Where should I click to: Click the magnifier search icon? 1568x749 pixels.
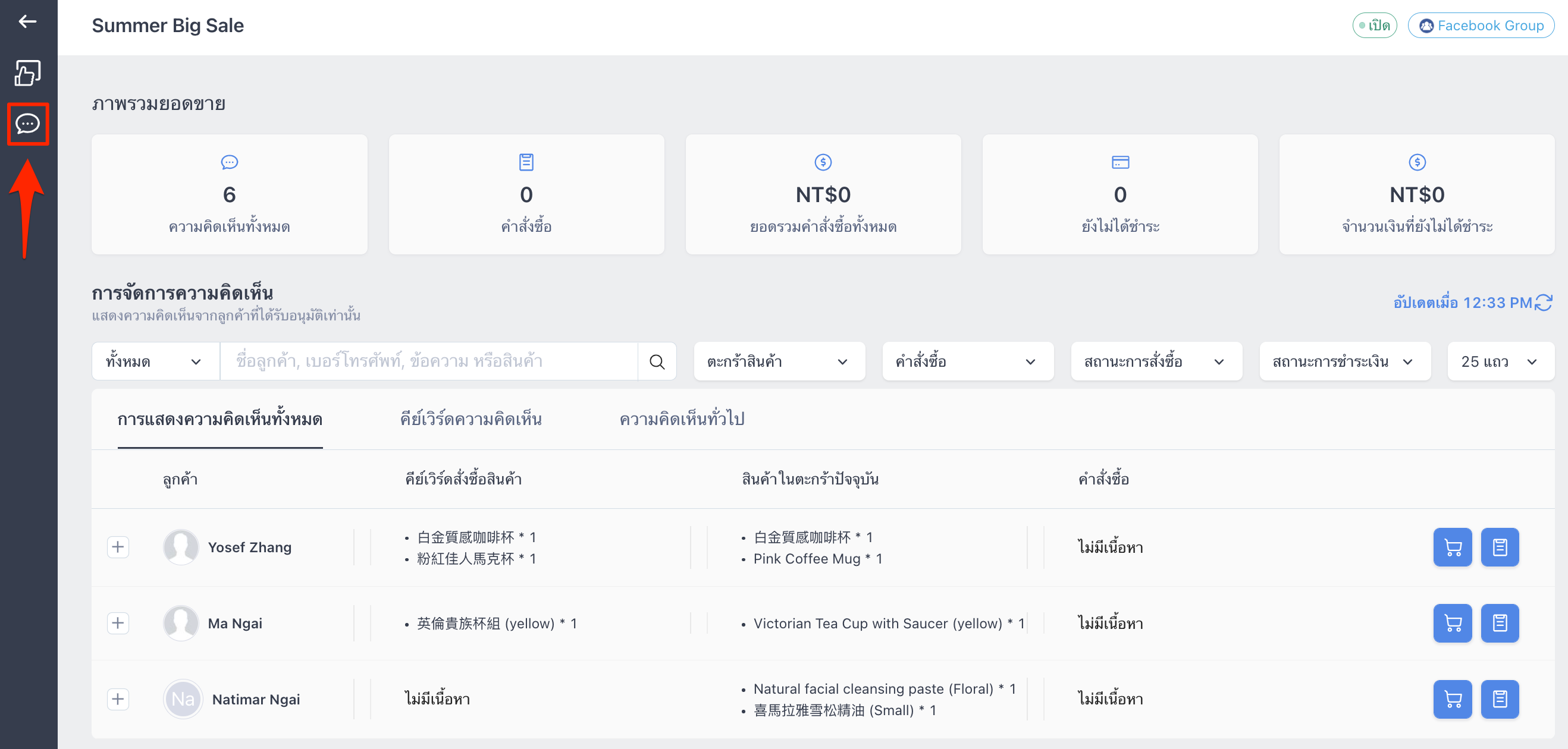(657, 361)
